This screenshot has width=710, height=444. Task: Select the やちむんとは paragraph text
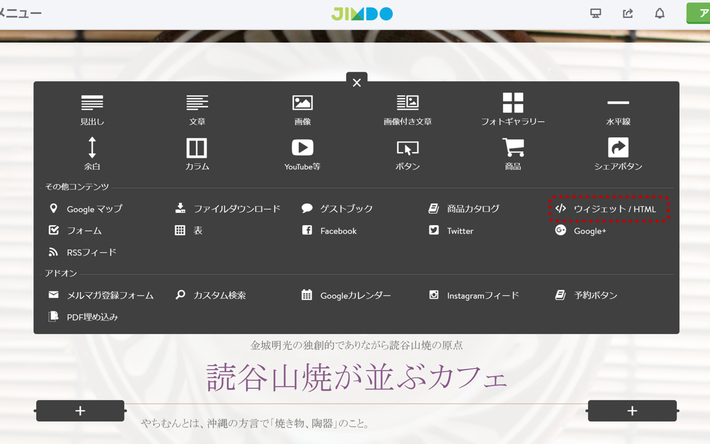pos(255,424)
